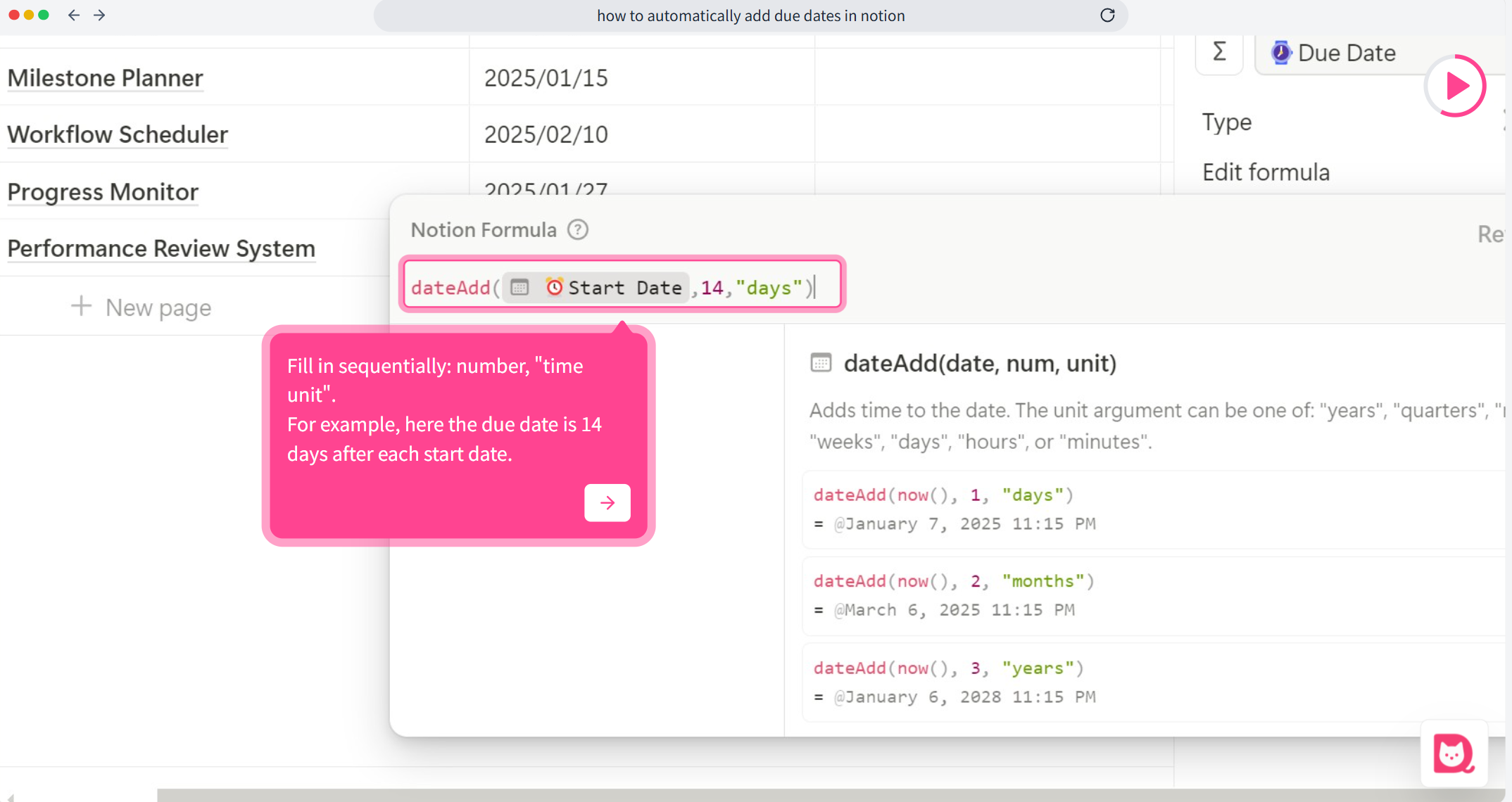1512x802 pixels.
Task: Click the "Notion Formula" heading label
Action: [484, 230]
